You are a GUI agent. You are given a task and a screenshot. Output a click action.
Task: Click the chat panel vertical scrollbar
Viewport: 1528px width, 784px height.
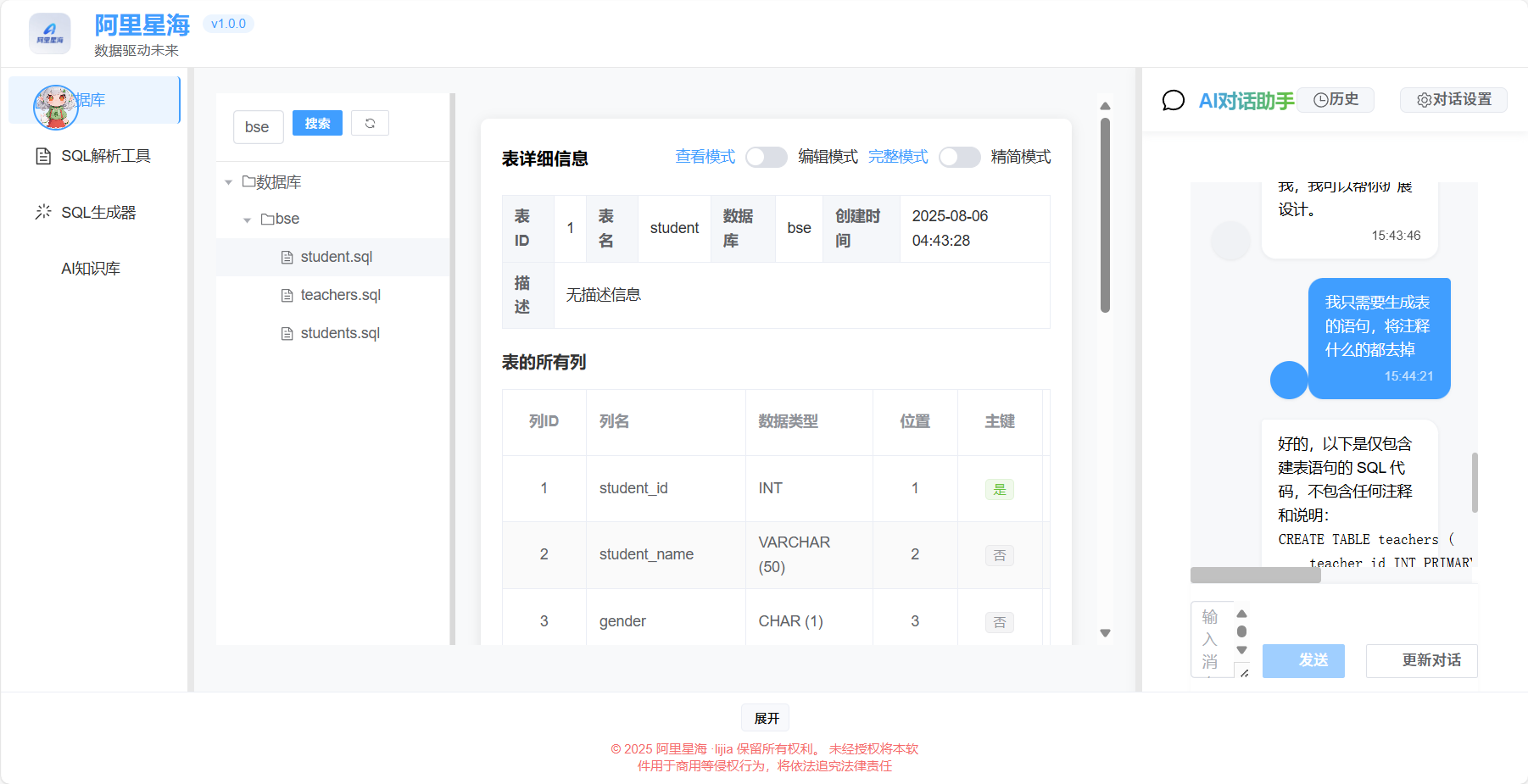pyautogui.click(x=1475, y=482)
